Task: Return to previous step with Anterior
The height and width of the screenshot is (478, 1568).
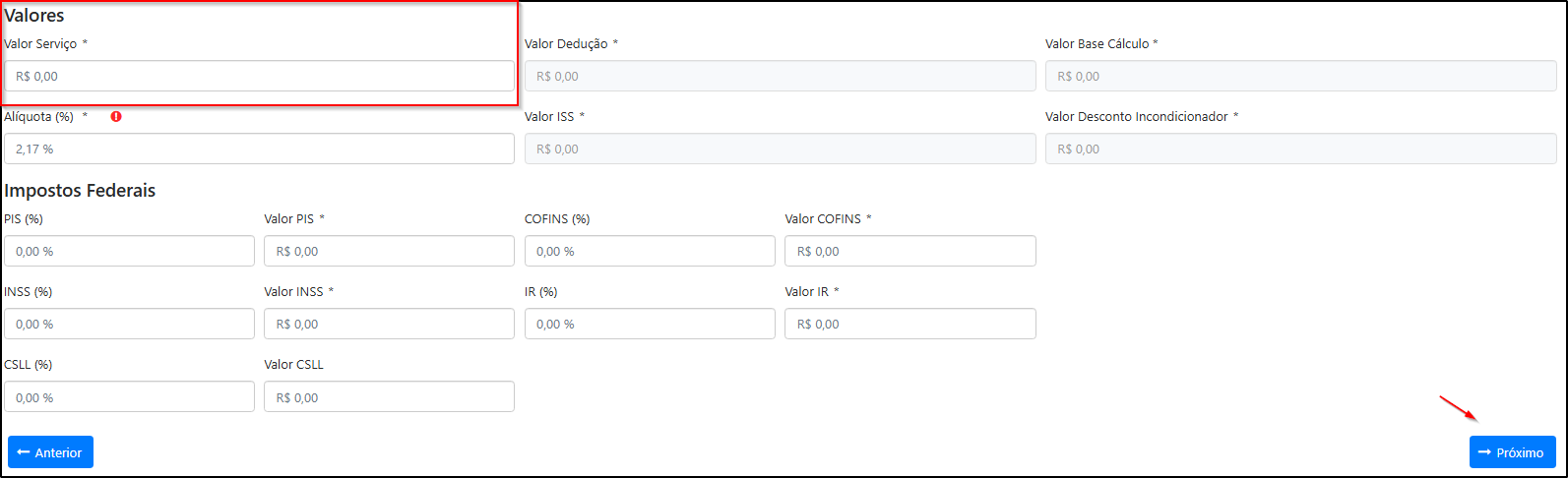Action: click(50, 452)
